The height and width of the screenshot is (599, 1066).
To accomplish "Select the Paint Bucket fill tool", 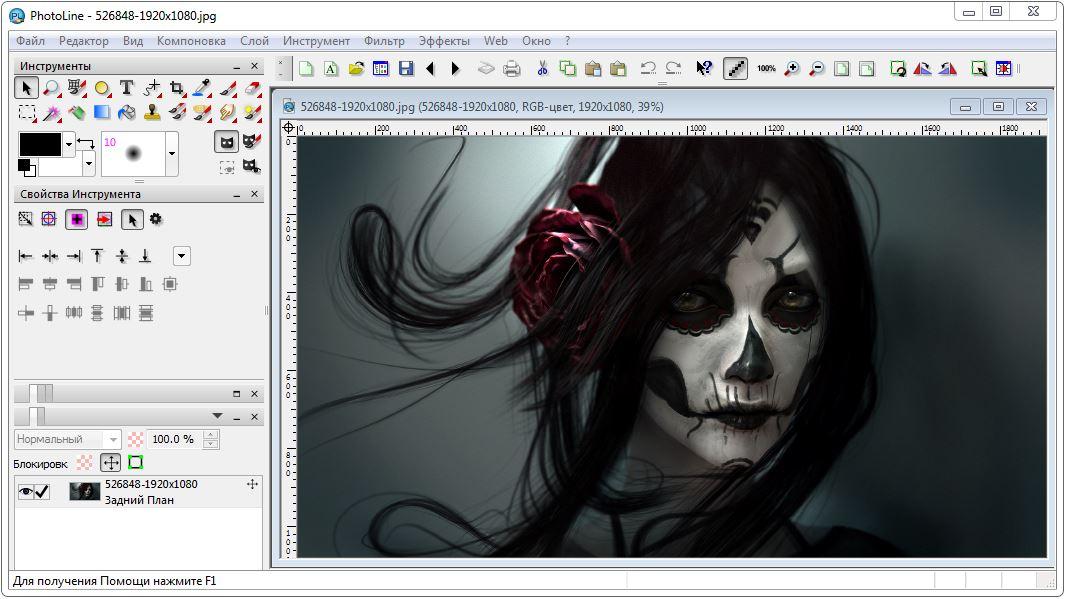I will 126,112.
